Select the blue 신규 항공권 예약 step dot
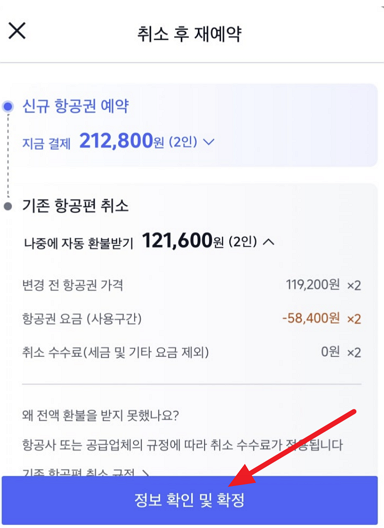 point(8,107)
